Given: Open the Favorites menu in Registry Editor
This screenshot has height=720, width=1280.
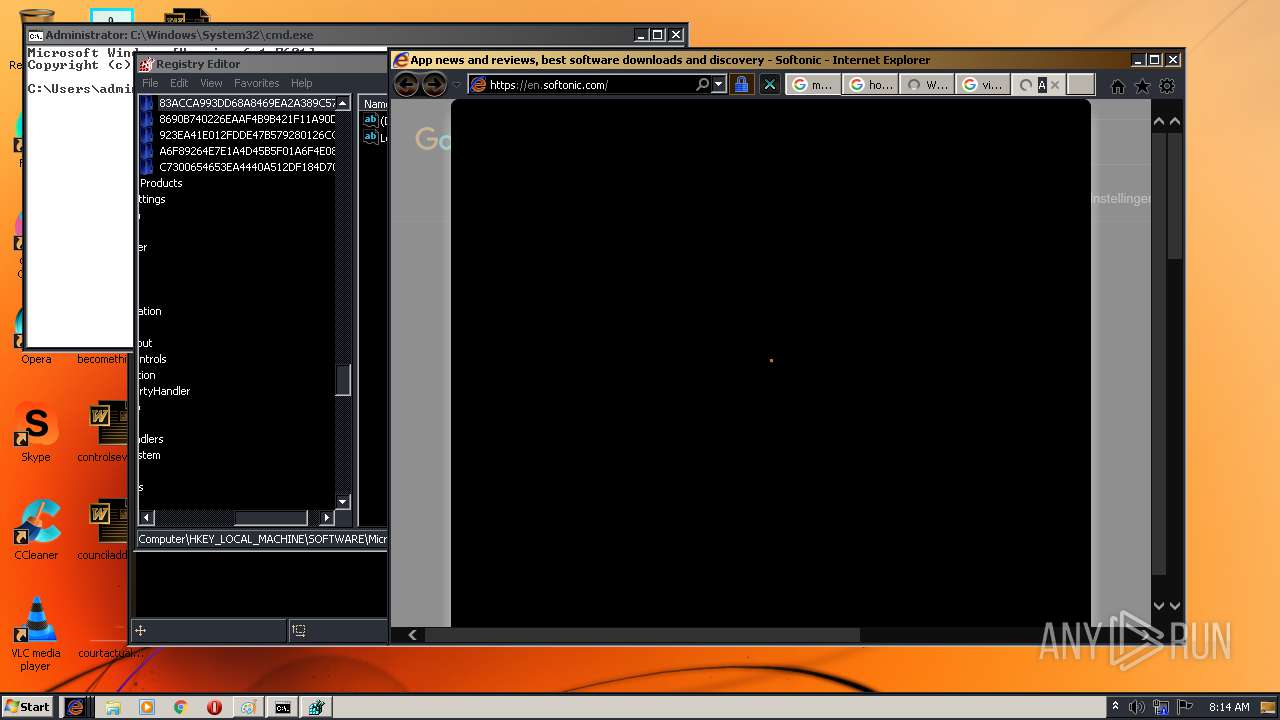Looking at the screenshot, I should pyautogui.click(x=257, y=83).
